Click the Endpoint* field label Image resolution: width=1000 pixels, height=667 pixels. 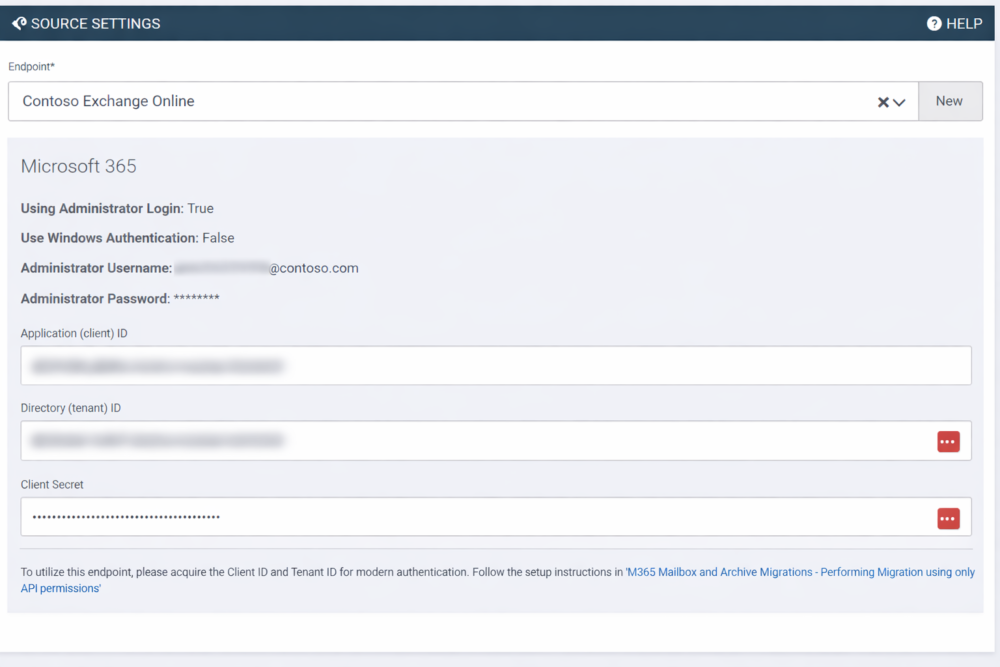tap(31, 66)
